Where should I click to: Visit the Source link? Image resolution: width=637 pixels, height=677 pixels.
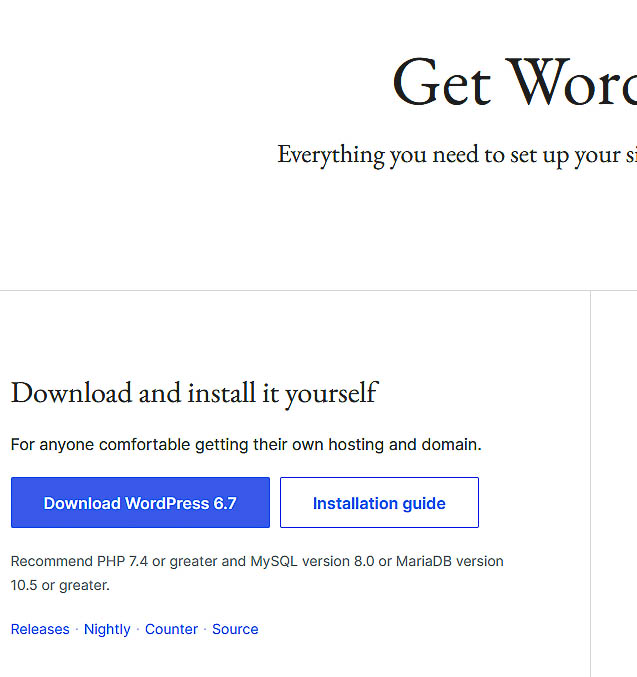click(x=235, y=629)
